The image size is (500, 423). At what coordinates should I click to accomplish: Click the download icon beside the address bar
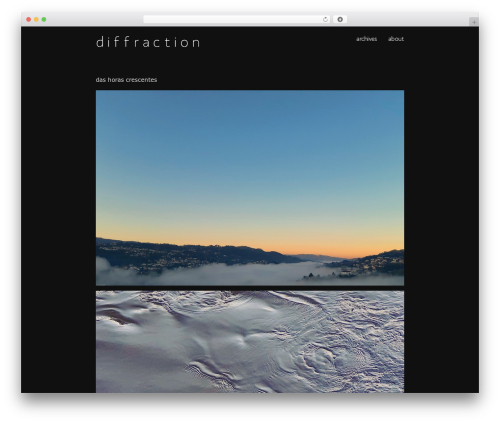(x=340, y=20)
